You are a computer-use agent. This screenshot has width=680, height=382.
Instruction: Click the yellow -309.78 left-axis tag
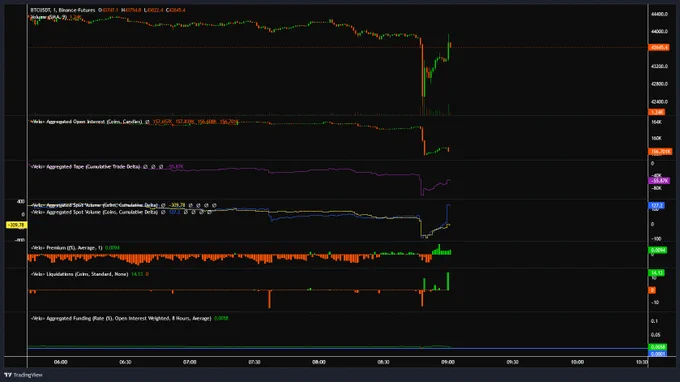coord(16,225)
